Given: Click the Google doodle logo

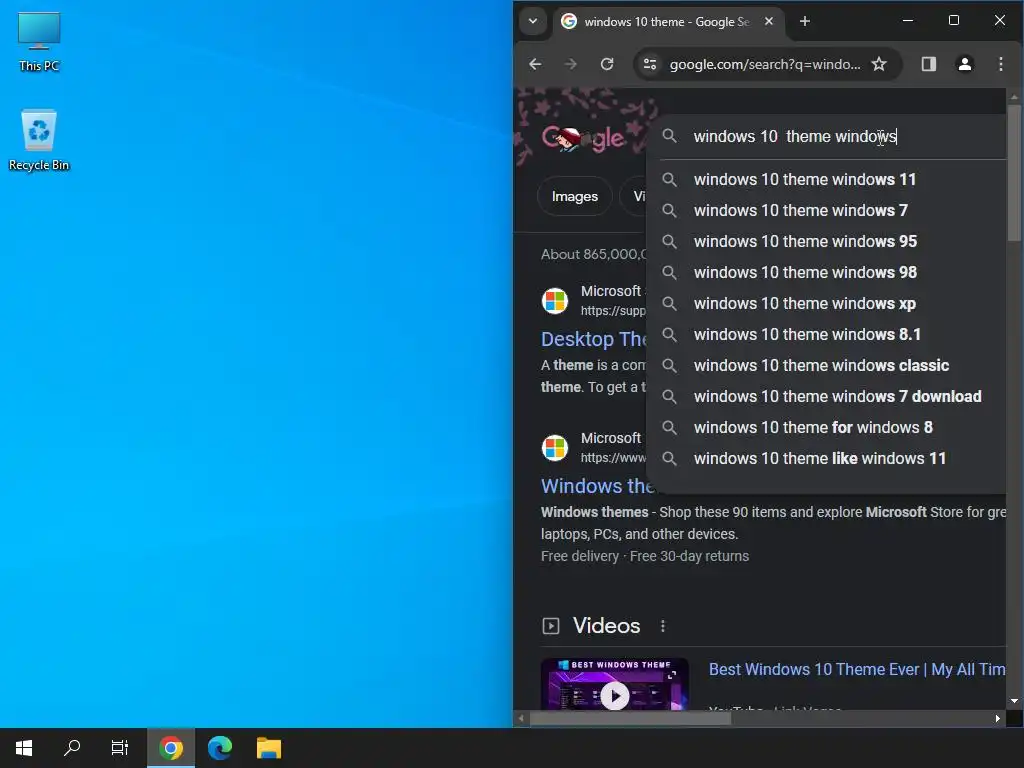Looking at the screenshot, I should tap(583, 138).
